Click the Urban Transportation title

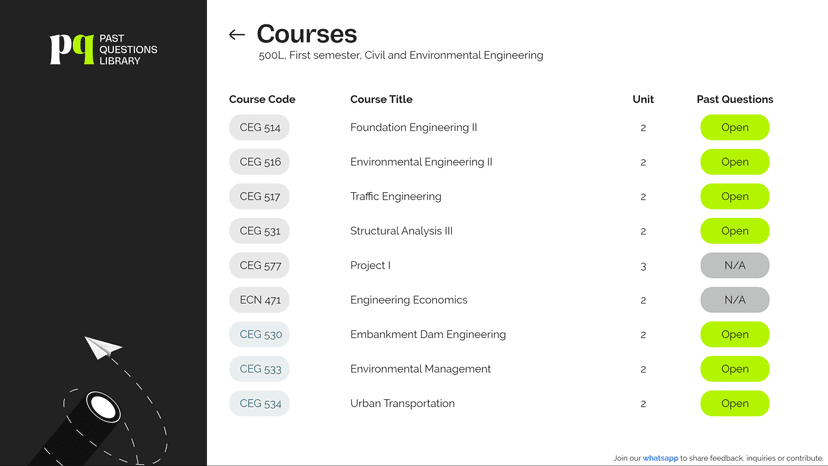coord(402,403)
